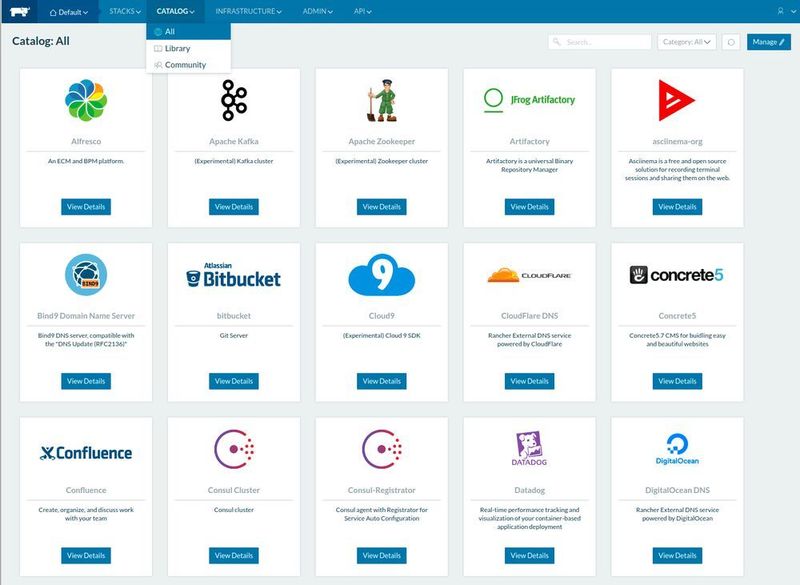Click the Apache Zookeeper mascot image

(382, 100)
